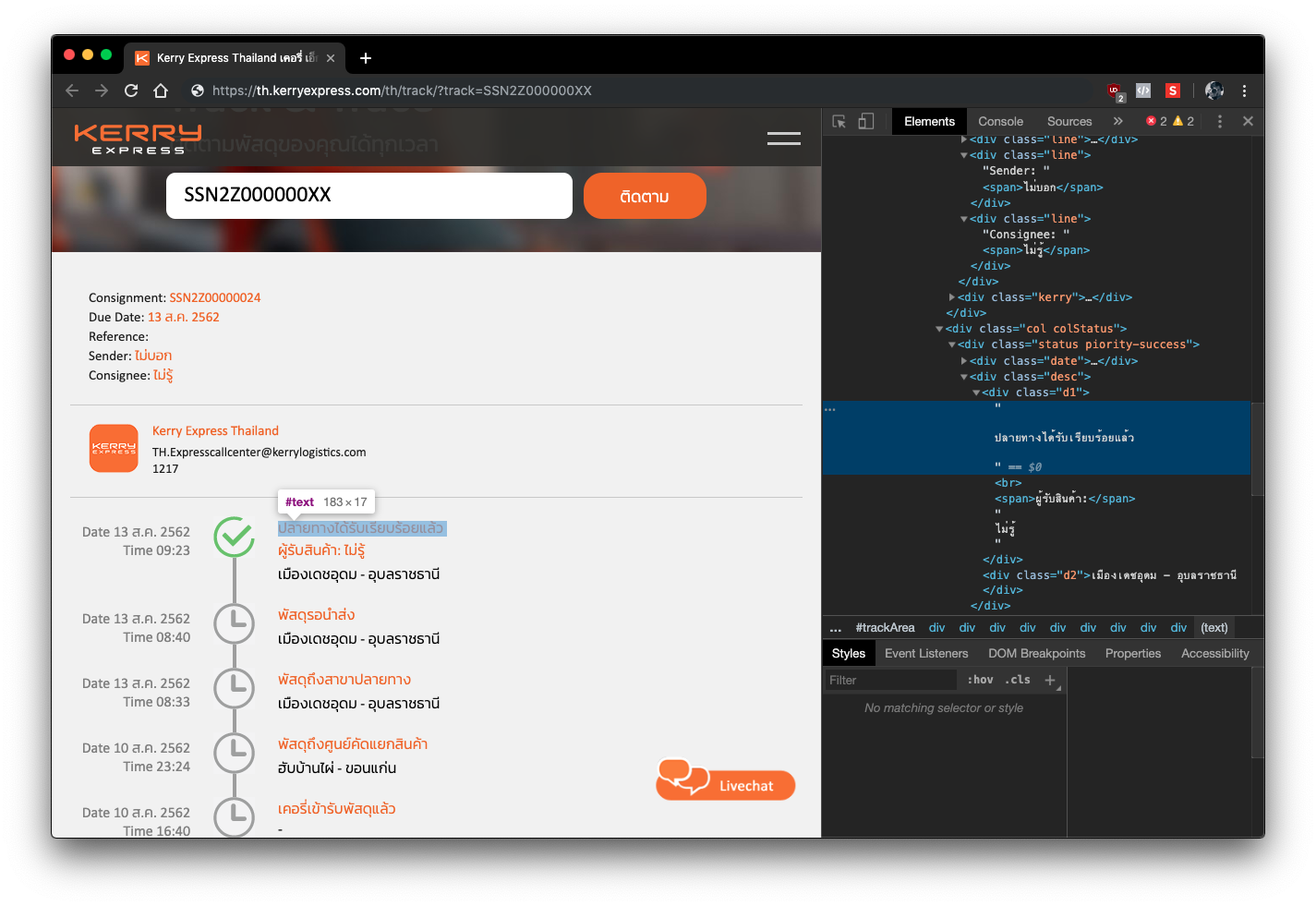Screen dimensions: 1316x906
Task: Expand the div class date node
Action: (x=964, y=361)
